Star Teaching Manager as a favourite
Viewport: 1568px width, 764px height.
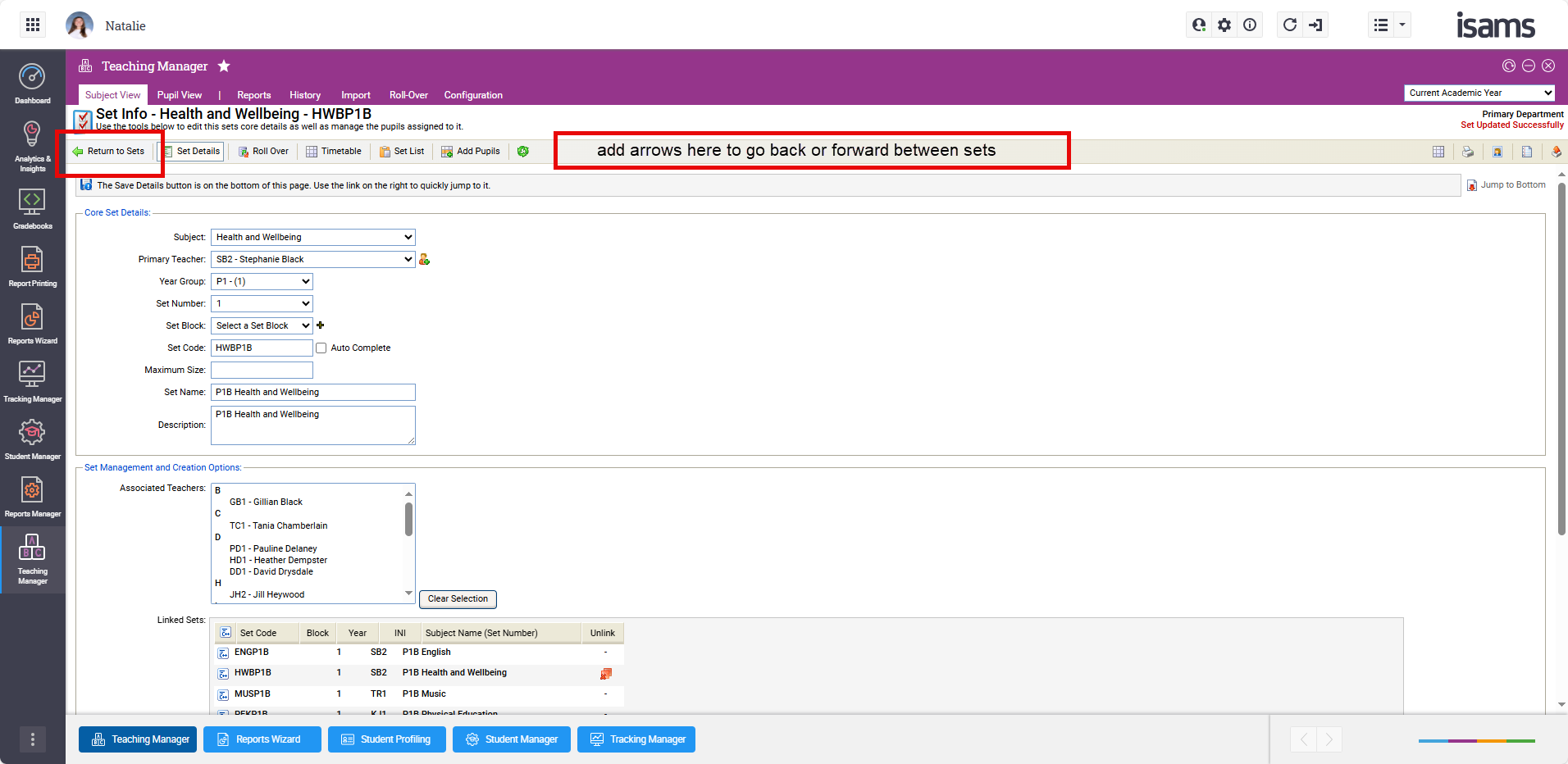click(224, 66)
